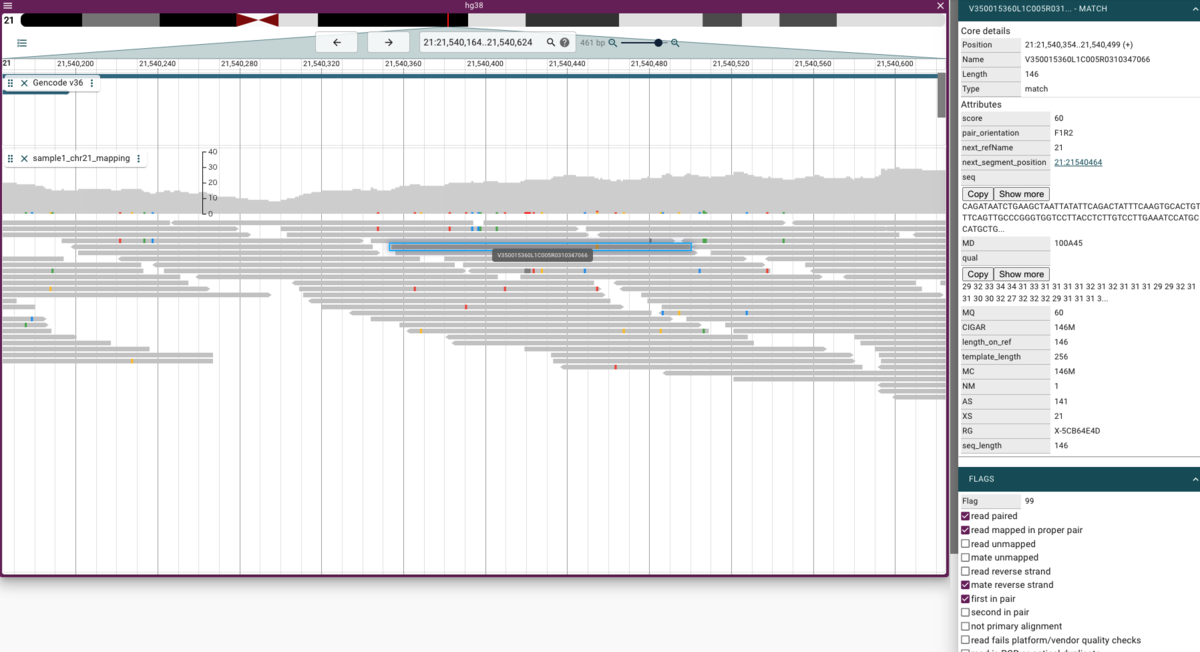Check the read unmapped flag

(x=965, y=544)
